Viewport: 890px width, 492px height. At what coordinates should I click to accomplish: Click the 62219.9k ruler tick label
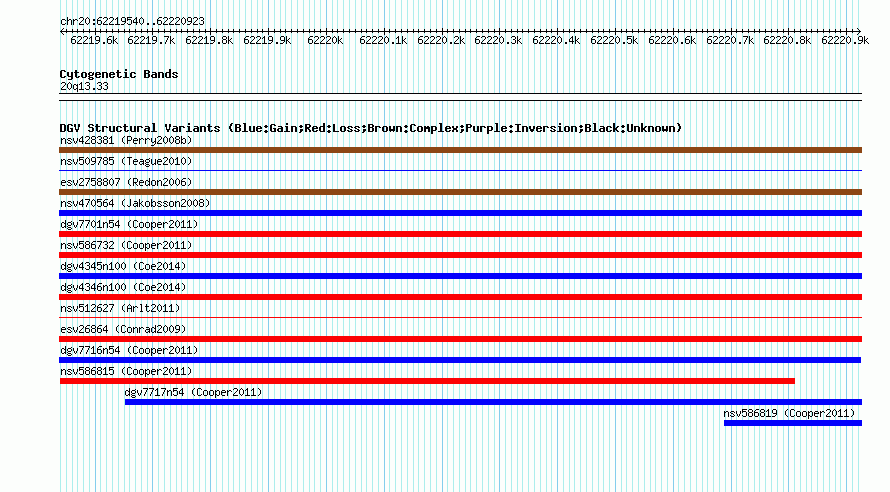click(267, 41)
